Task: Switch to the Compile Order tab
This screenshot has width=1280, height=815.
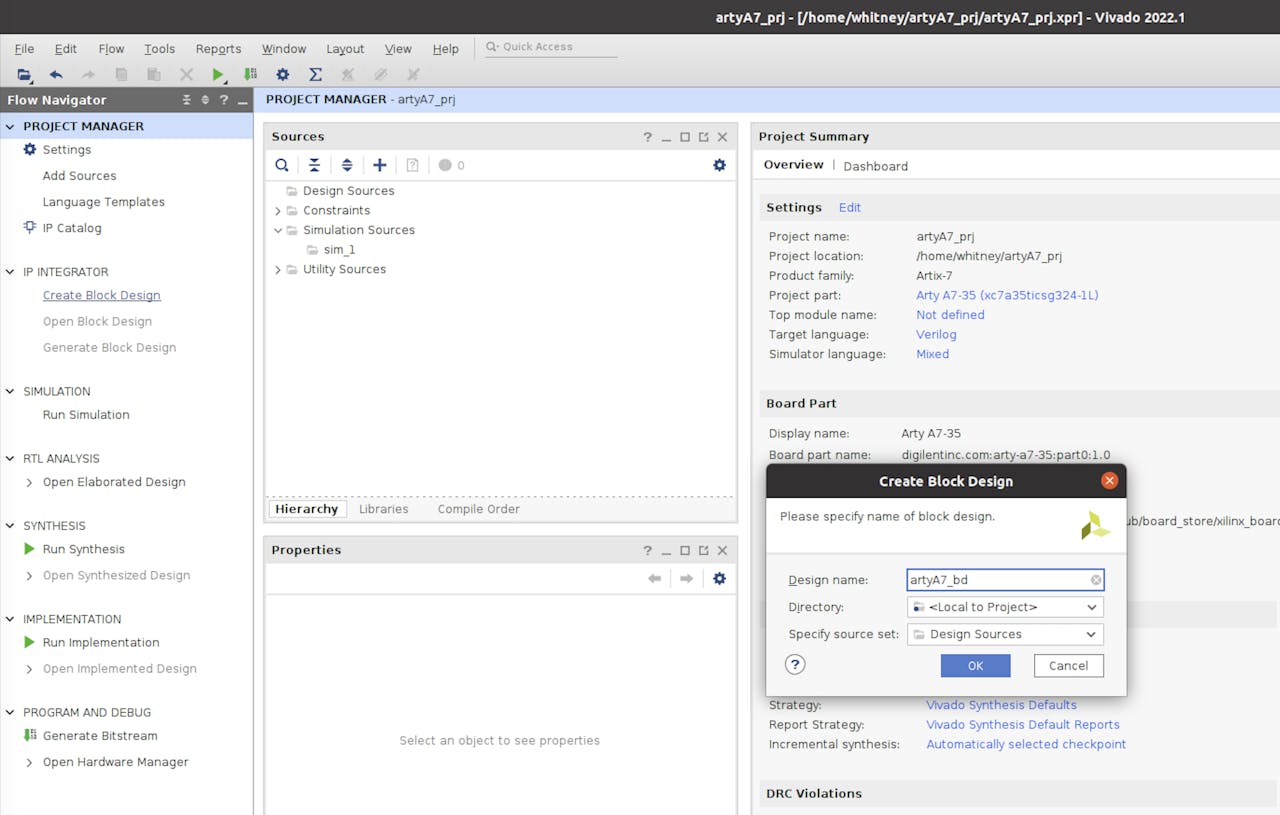Action: 479,509
